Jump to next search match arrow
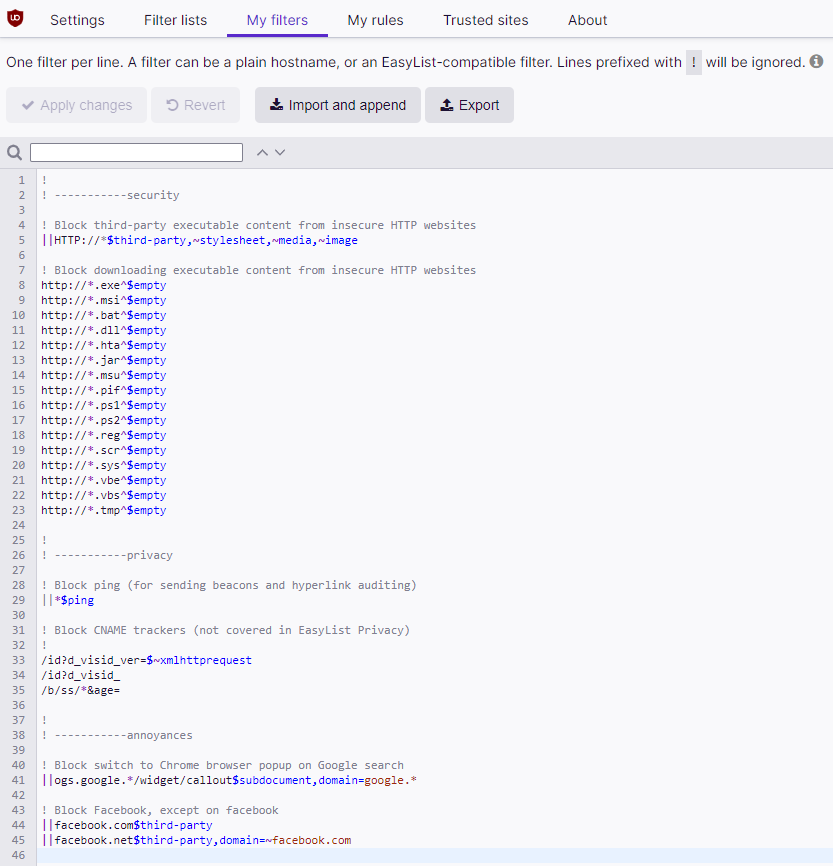This screenshot has width=833, height=866. [x=280, y=152]
